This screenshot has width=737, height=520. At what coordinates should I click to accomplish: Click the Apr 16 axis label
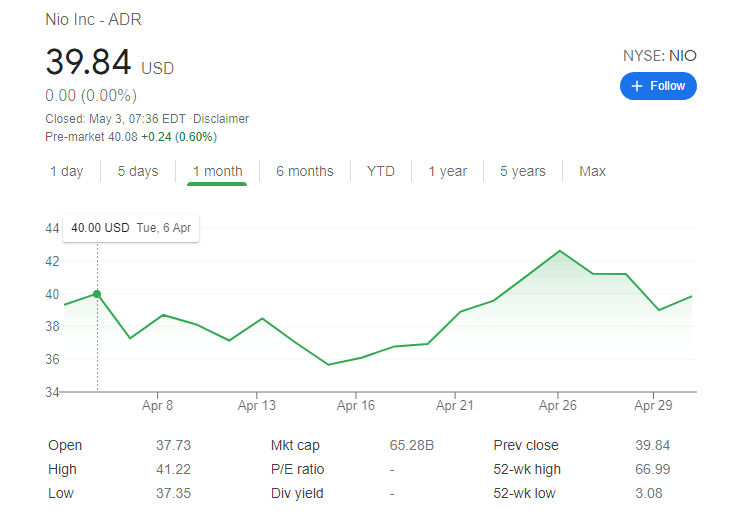point(356,405)
